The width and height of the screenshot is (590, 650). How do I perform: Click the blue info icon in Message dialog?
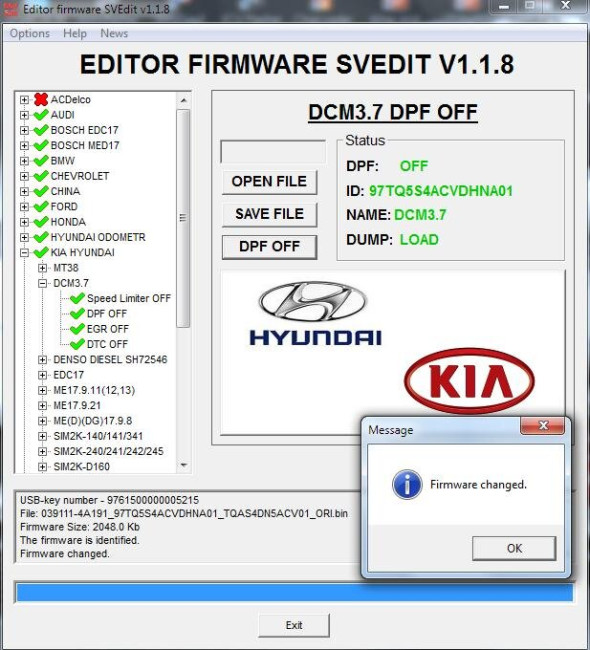[x=407, y=484]
